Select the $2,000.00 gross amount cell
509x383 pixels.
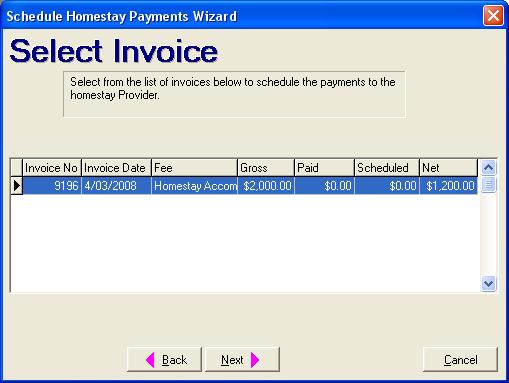click(266, 186)
